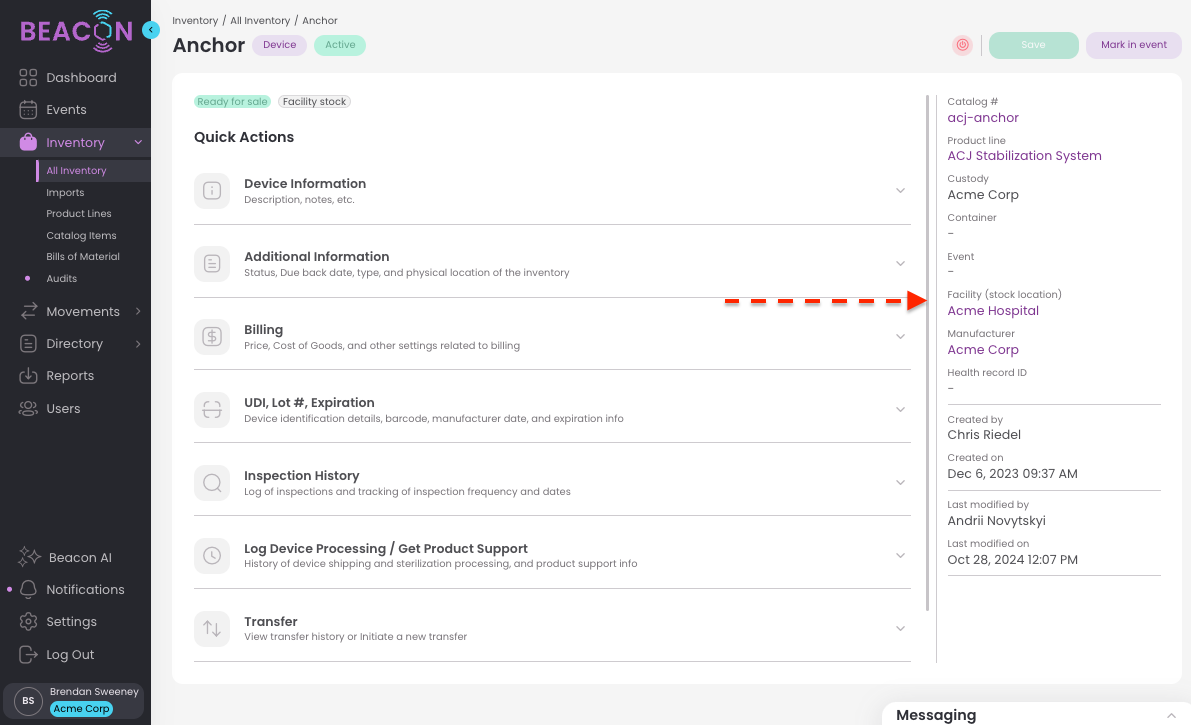Click the BS user avatar
1191x725 pixels.
pyautogui.click(x=28, y=701)
